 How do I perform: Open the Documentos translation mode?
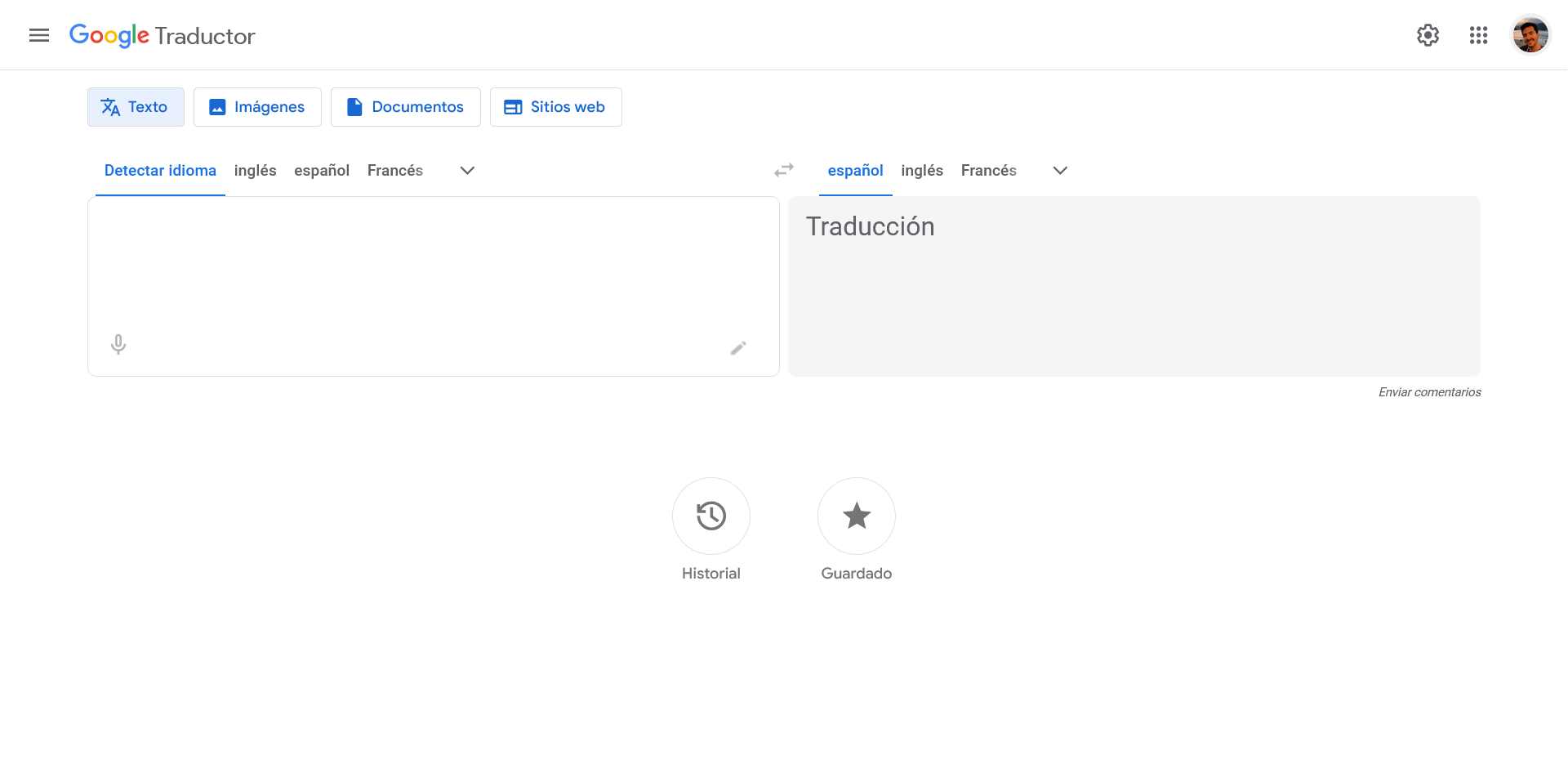(405, 107)
